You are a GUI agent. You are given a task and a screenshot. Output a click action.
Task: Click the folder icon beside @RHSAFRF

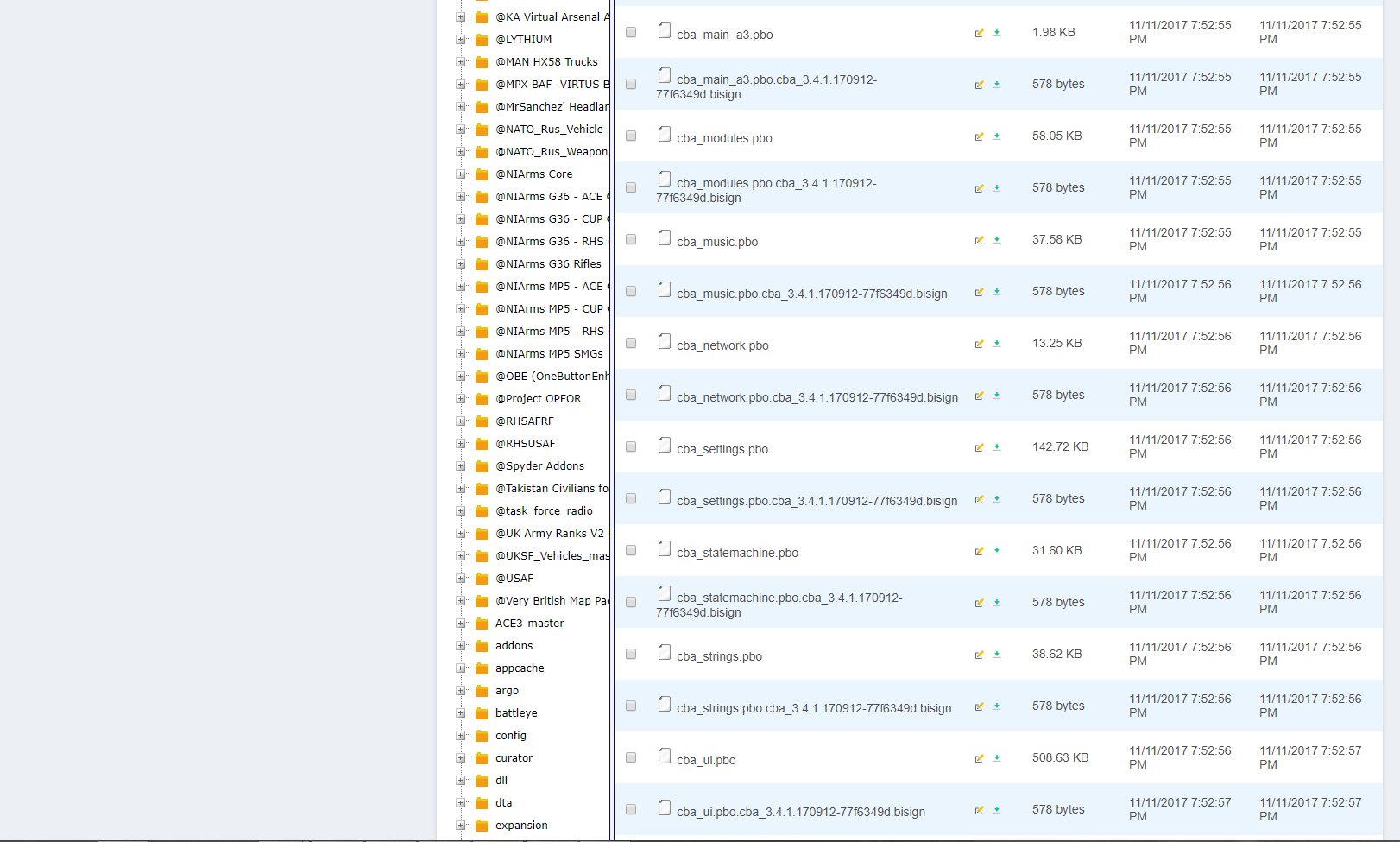click(481, 421)
